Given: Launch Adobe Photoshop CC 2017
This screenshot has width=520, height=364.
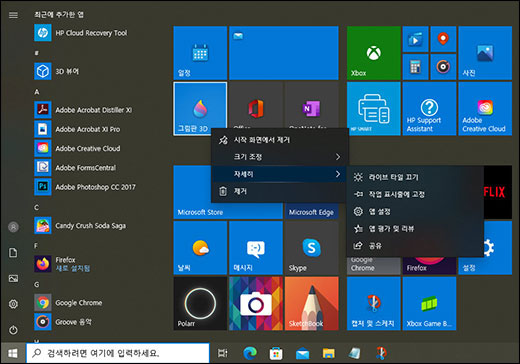Looking at the screenshot, I should click(x=97, y=187).
